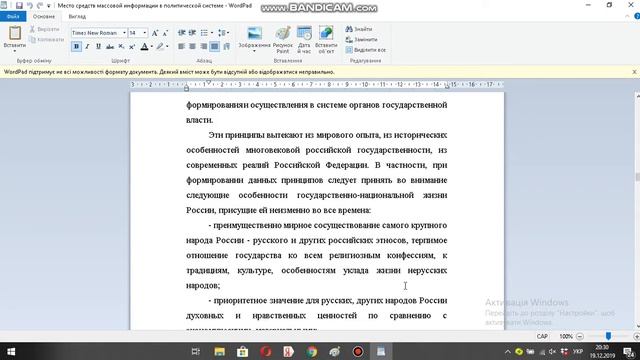
Task: Open the УКР language indicator in tray
Action: 578,351
